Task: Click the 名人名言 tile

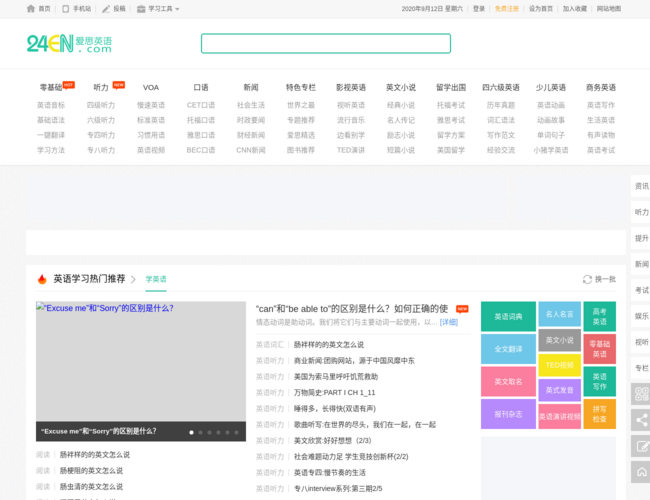Action: click(x=560, y=314)
